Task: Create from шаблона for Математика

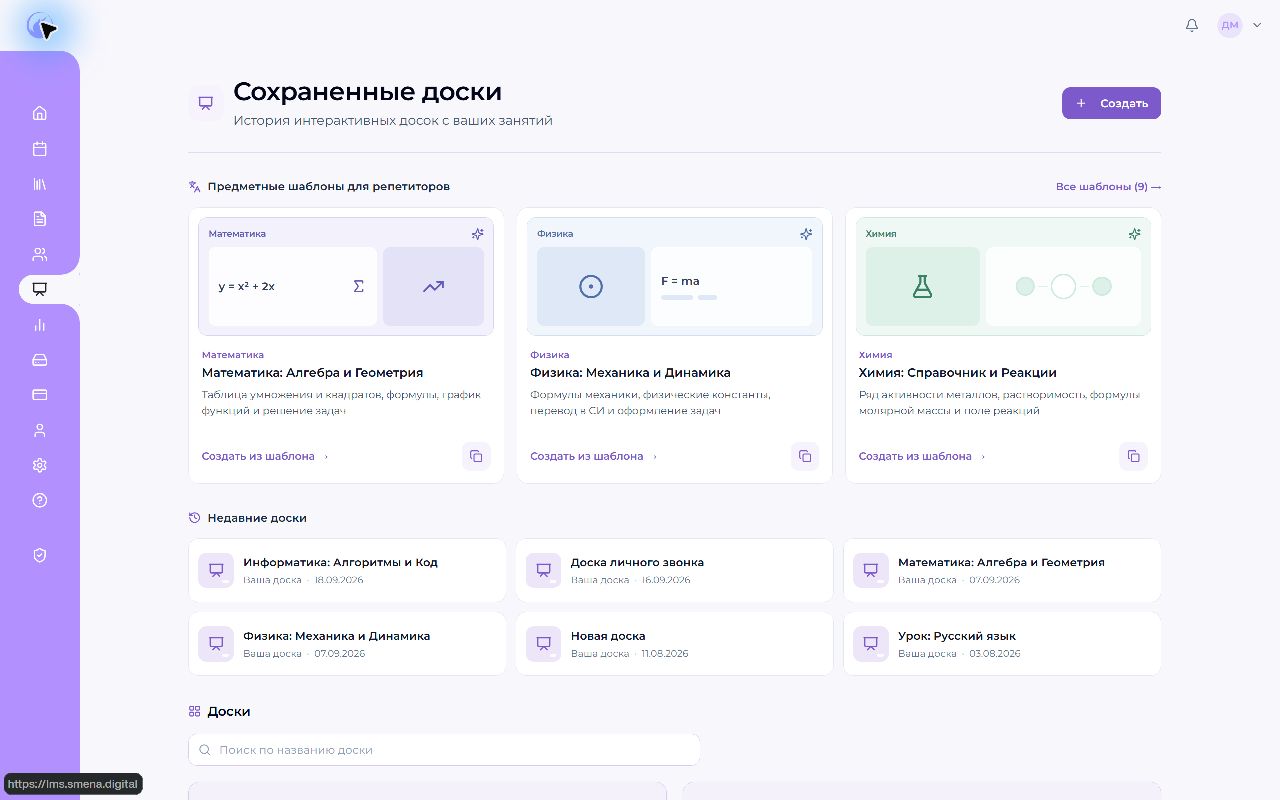Action: point(265,456)
